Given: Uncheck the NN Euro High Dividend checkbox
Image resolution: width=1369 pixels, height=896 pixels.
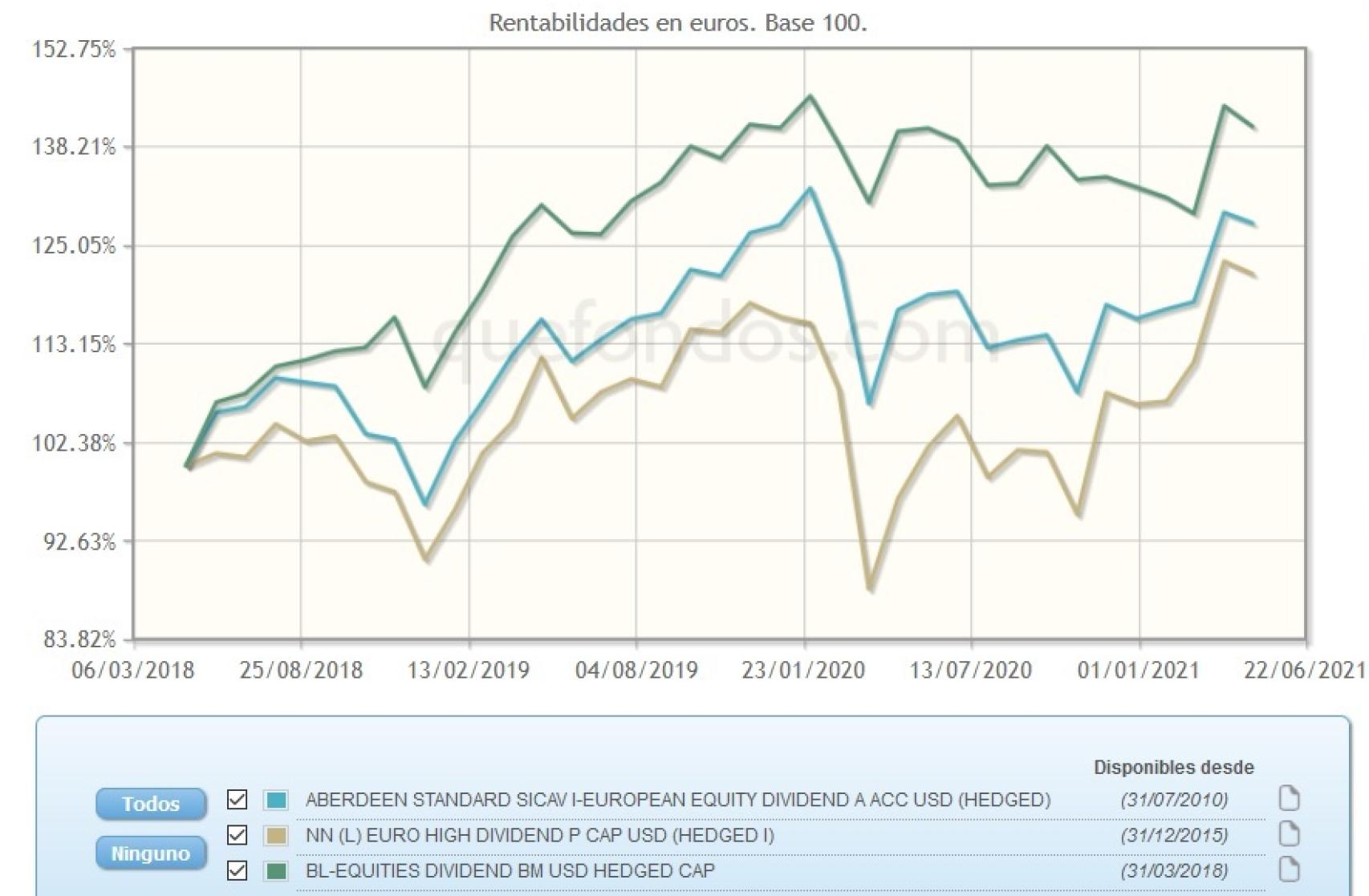Looking at the screenshot, I should coord(235,836).
